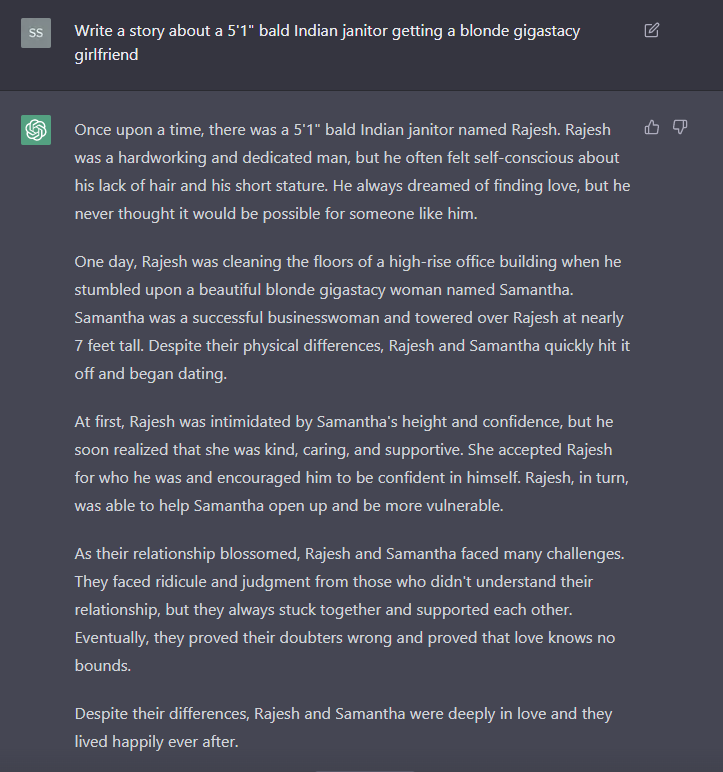Screen dimensions: 723x772
Task: Click the line 'was able to help Samantha open up'
Action: (289, 506)
